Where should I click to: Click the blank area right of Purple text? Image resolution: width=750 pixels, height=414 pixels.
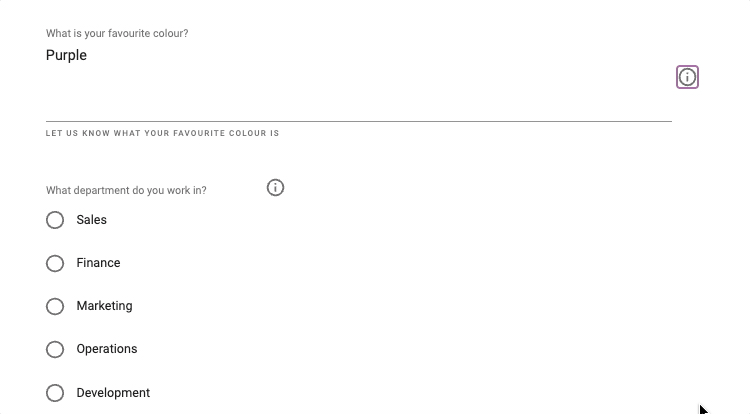click(x=378, y=55)
